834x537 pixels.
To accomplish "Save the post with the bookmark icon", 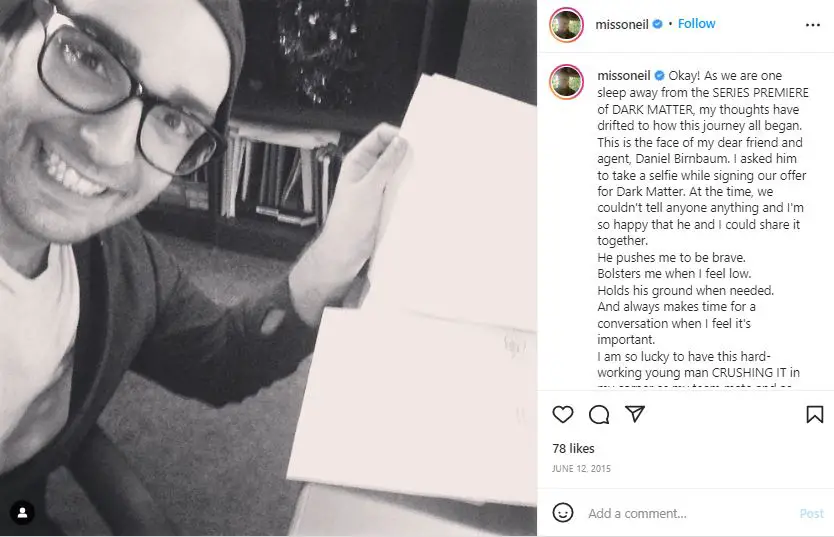I will pyautogui.click(x=814, y=414).
